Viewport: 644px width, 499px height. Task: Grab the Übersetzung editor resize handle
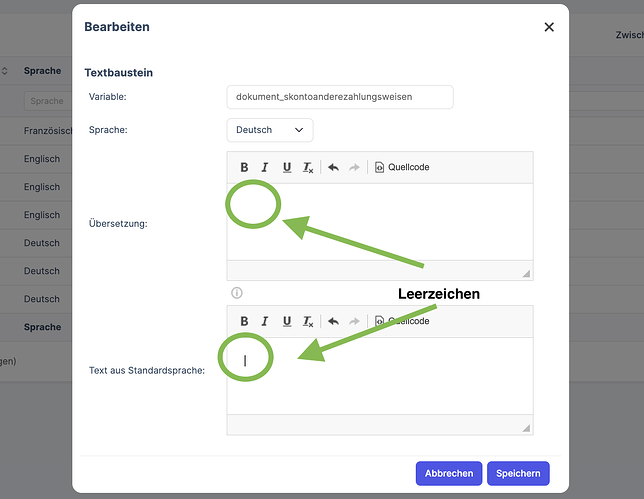tap(526, 274)
